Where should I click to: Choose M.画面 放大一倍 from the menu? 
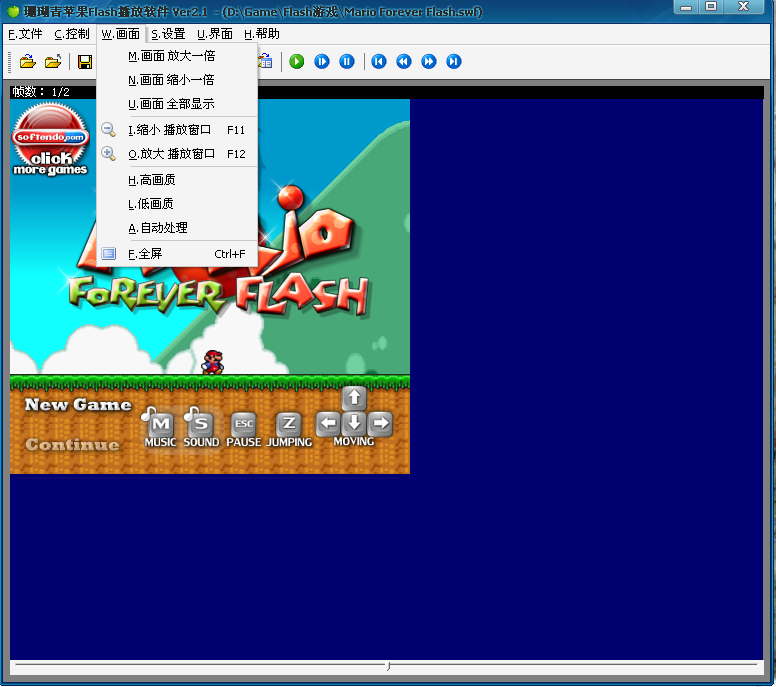coord(177,56)
